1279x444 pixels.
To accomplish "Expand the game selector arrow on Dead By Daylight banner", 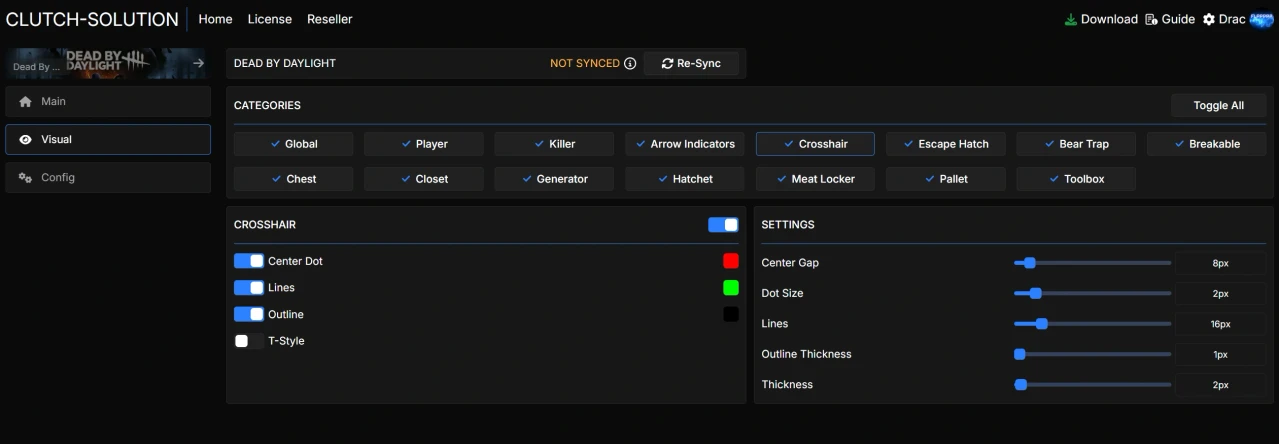I will 198,63.
